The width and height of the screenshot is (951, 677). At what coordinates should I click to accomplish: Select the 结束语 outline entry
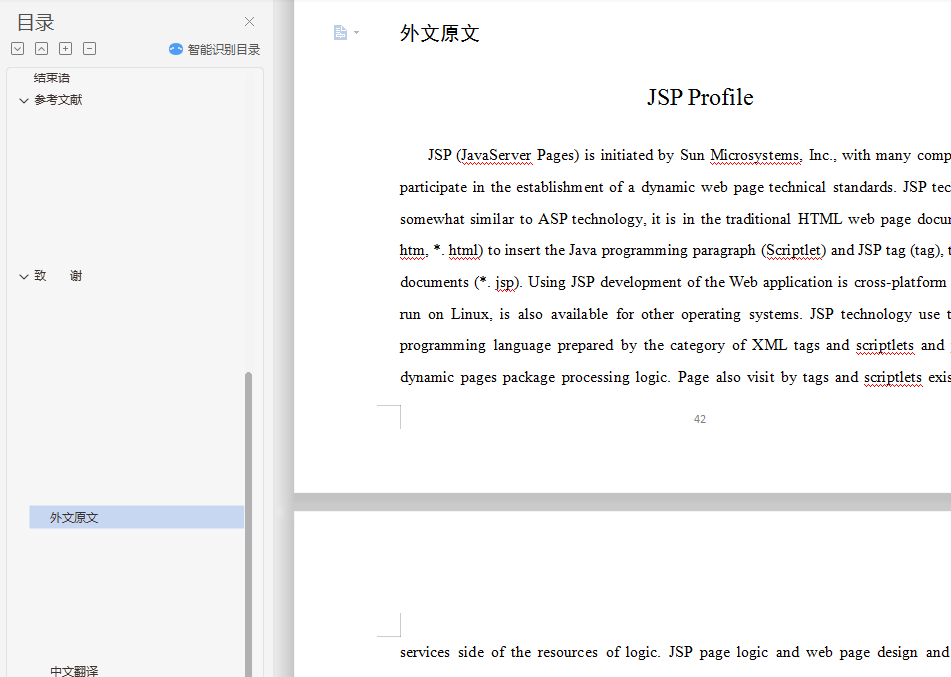[52, 78]
